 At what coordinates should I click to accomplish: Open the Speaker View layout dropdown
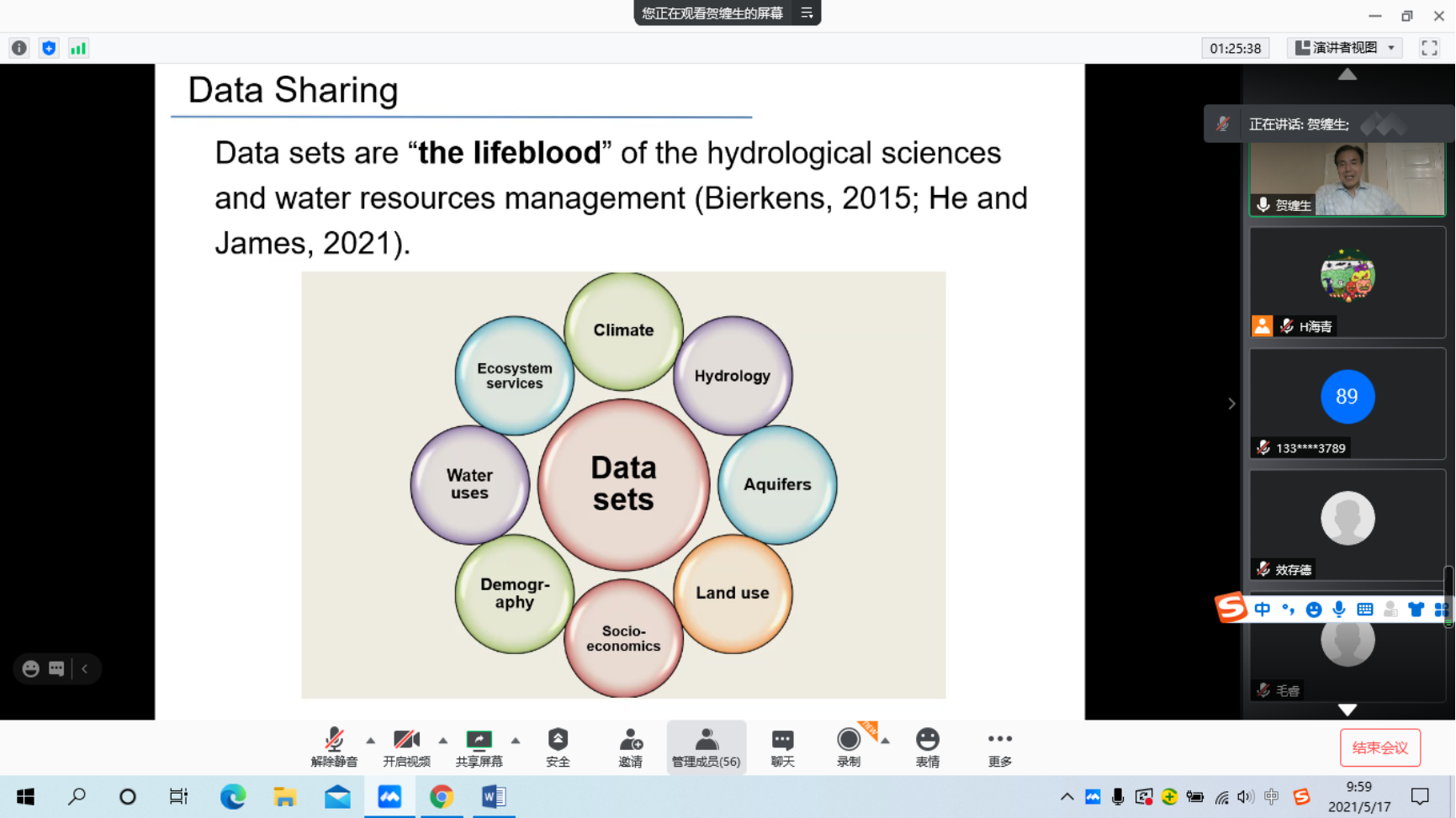(1345, 48)
